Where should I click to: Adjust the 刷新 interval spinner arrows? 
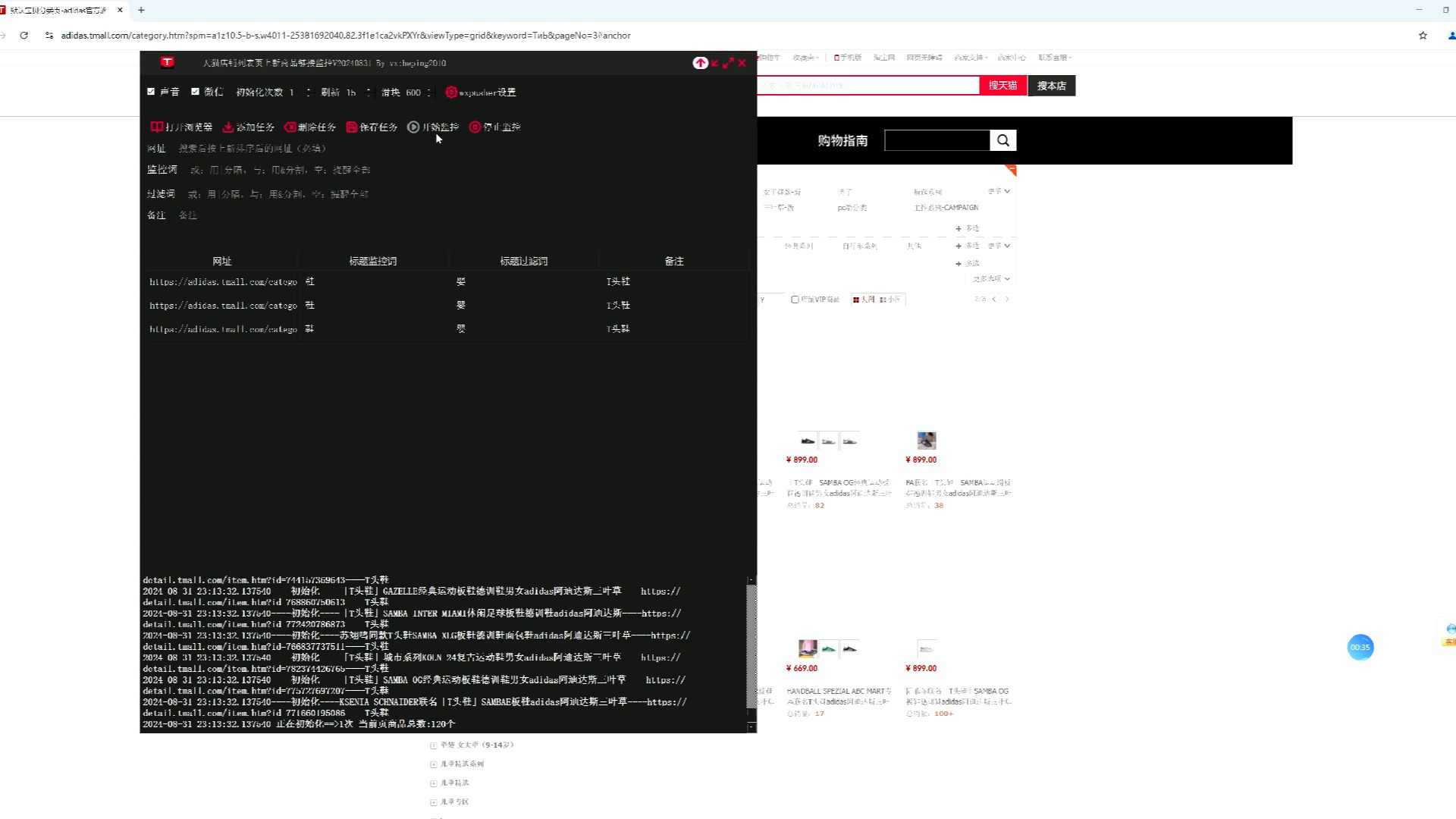(x=369, y=93)
